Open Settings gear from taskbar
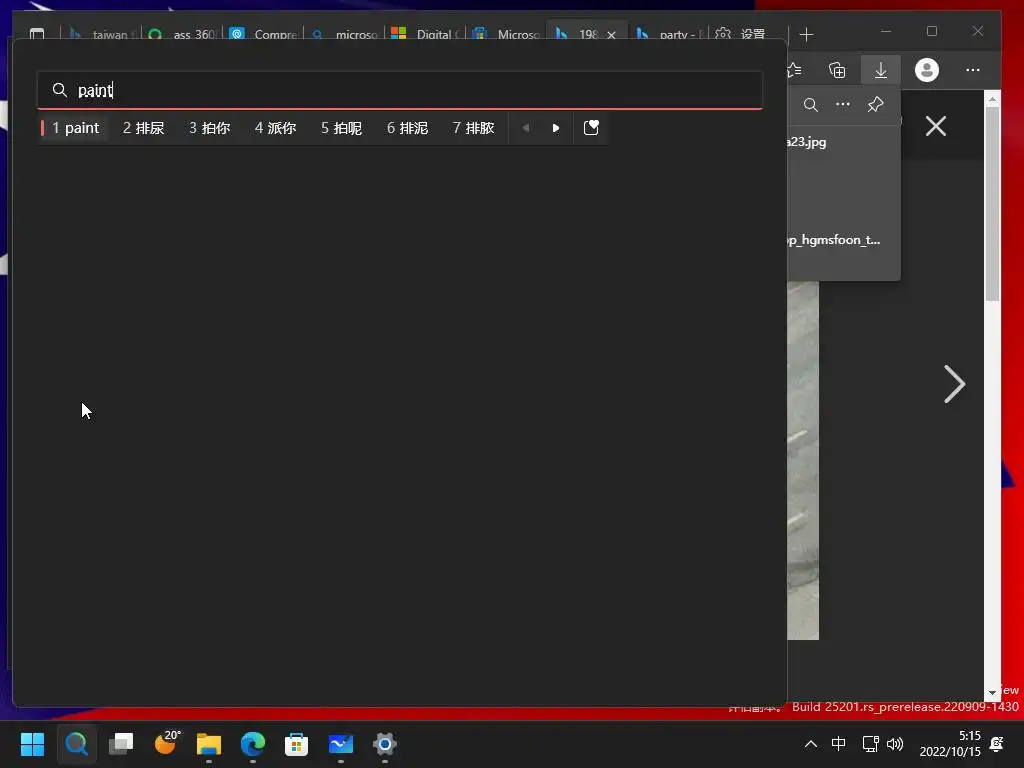This screenshot has height=768, width=1024. pos(385,744)
